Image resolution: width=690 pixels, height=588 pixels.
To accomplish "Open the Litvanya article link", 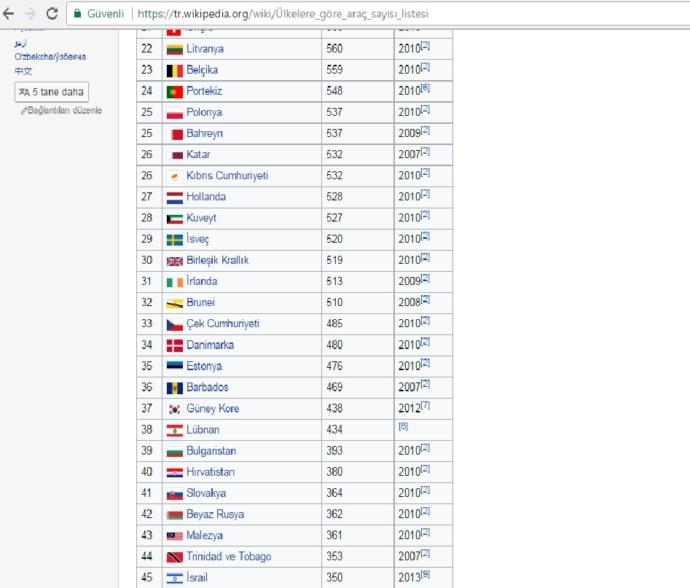I will (205, 48).
